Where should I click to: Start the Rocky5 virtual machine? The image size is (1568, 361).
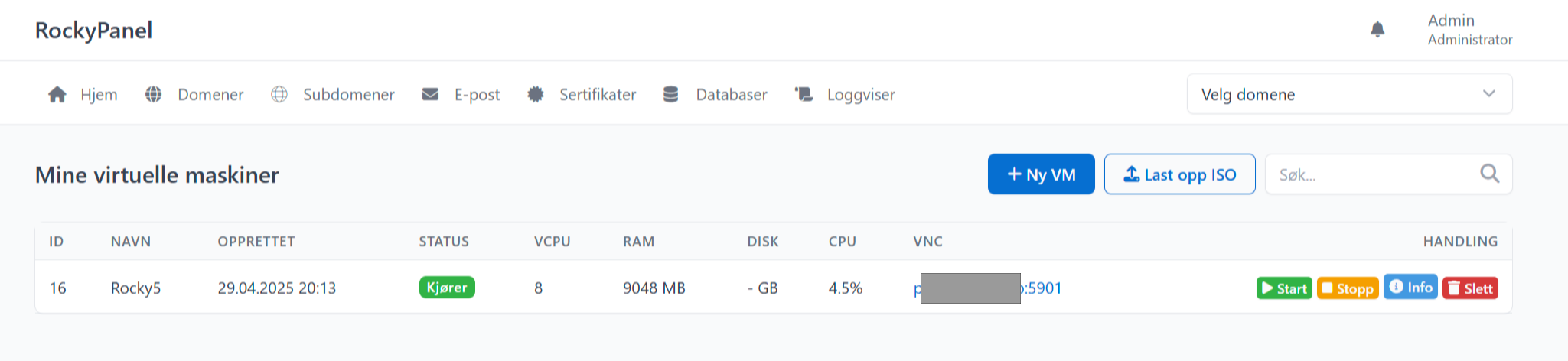click(x=1283, y=288)
